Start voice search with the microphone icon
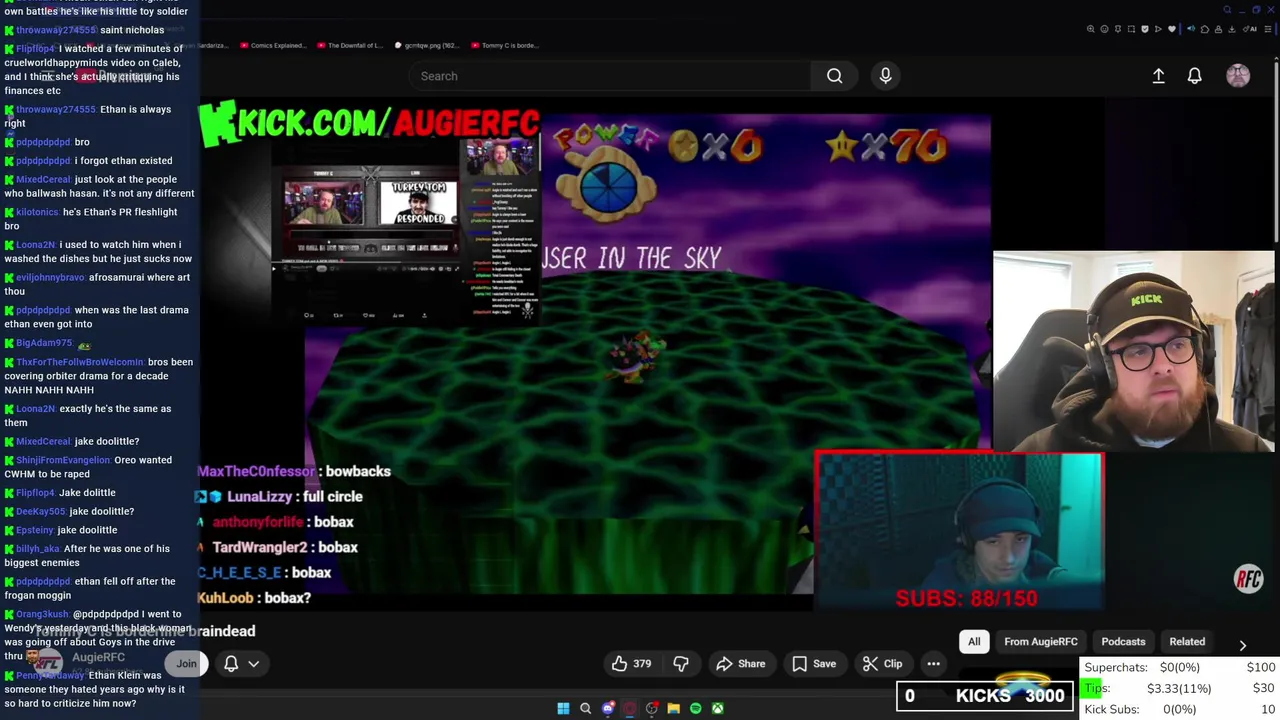 tap(885, 76)
